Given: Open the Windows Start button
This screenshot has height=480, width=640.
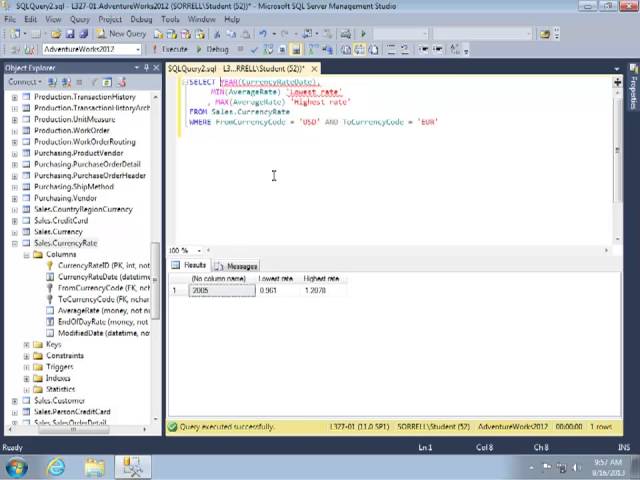Looking at the screenshot, I should (x=17, y=467).
